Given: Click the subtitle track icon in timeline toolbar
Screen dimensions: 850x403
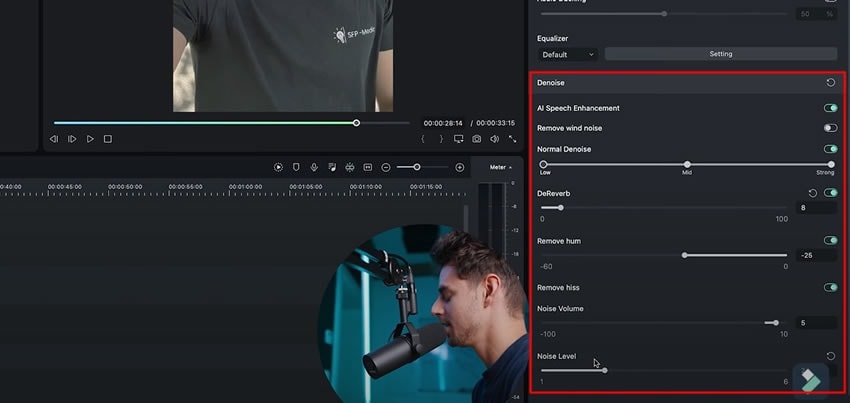Looking at the screenshot, I should pyautogui.click(x=368, y=168).
